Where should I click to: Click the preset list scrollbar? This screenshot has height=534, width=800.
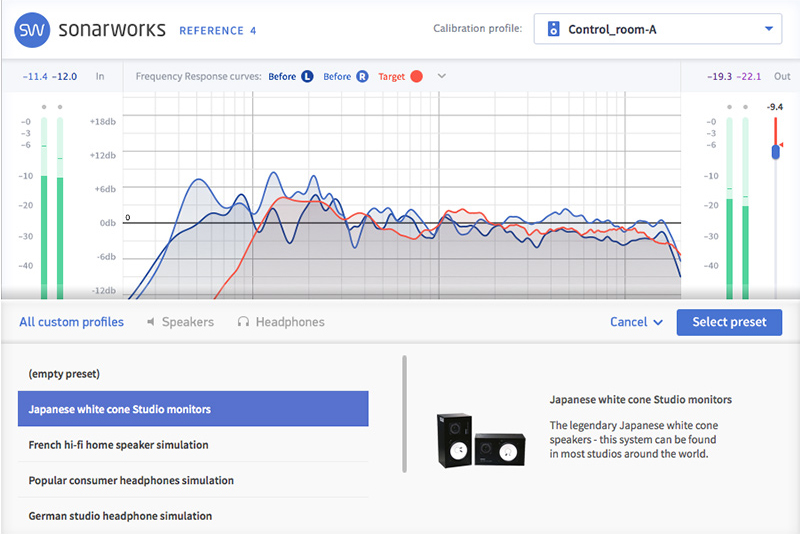pos(405,414)
